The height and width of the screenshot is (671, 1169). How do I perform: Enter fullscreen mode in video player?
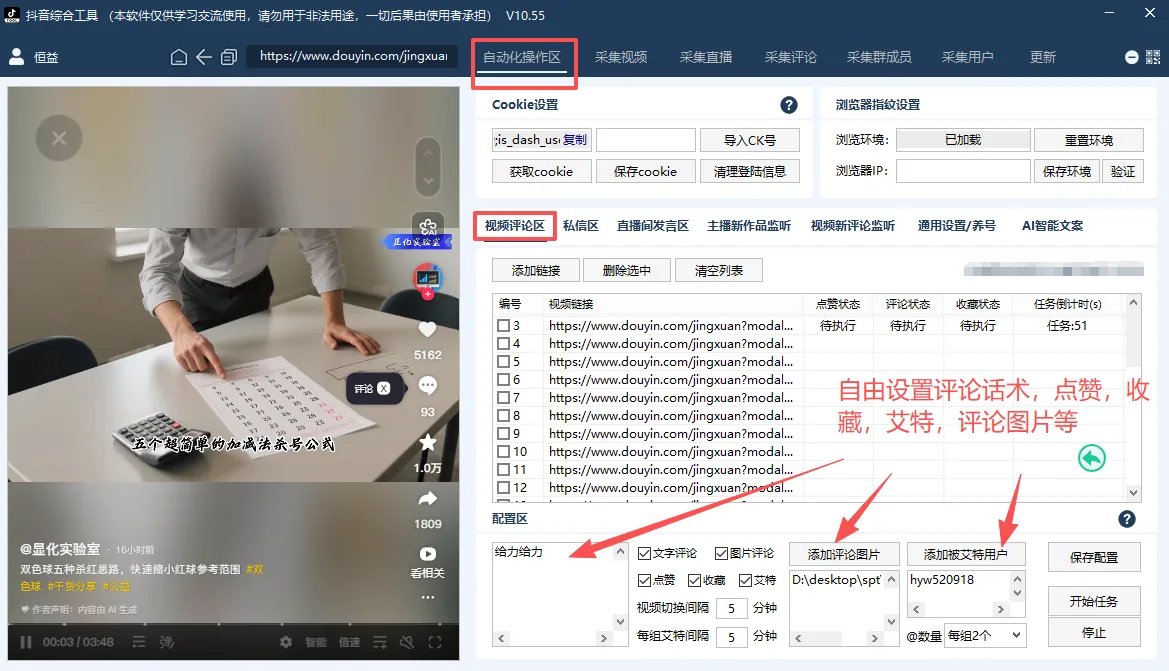(x=435, y=642)
